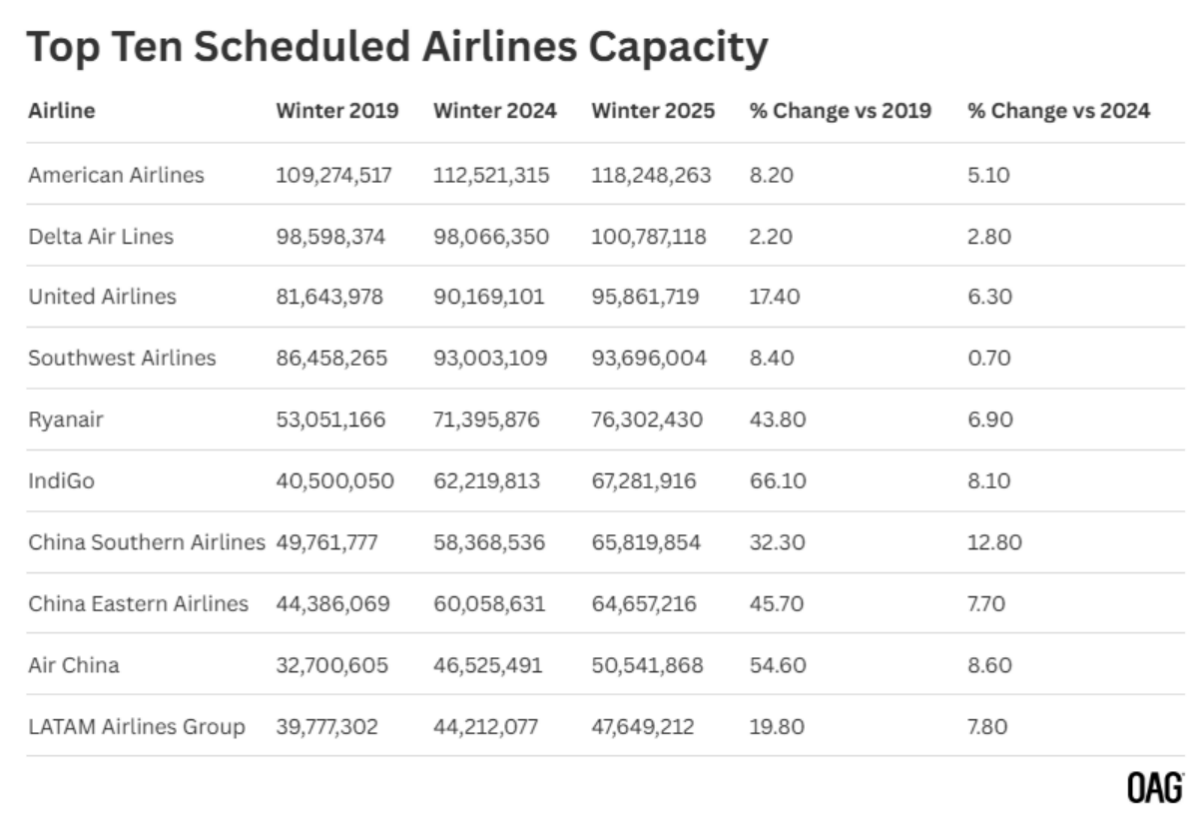This screenshot has height=836, width=1198.
Task: Select the Southwest Airlines row label
Action: coord(122,358)
